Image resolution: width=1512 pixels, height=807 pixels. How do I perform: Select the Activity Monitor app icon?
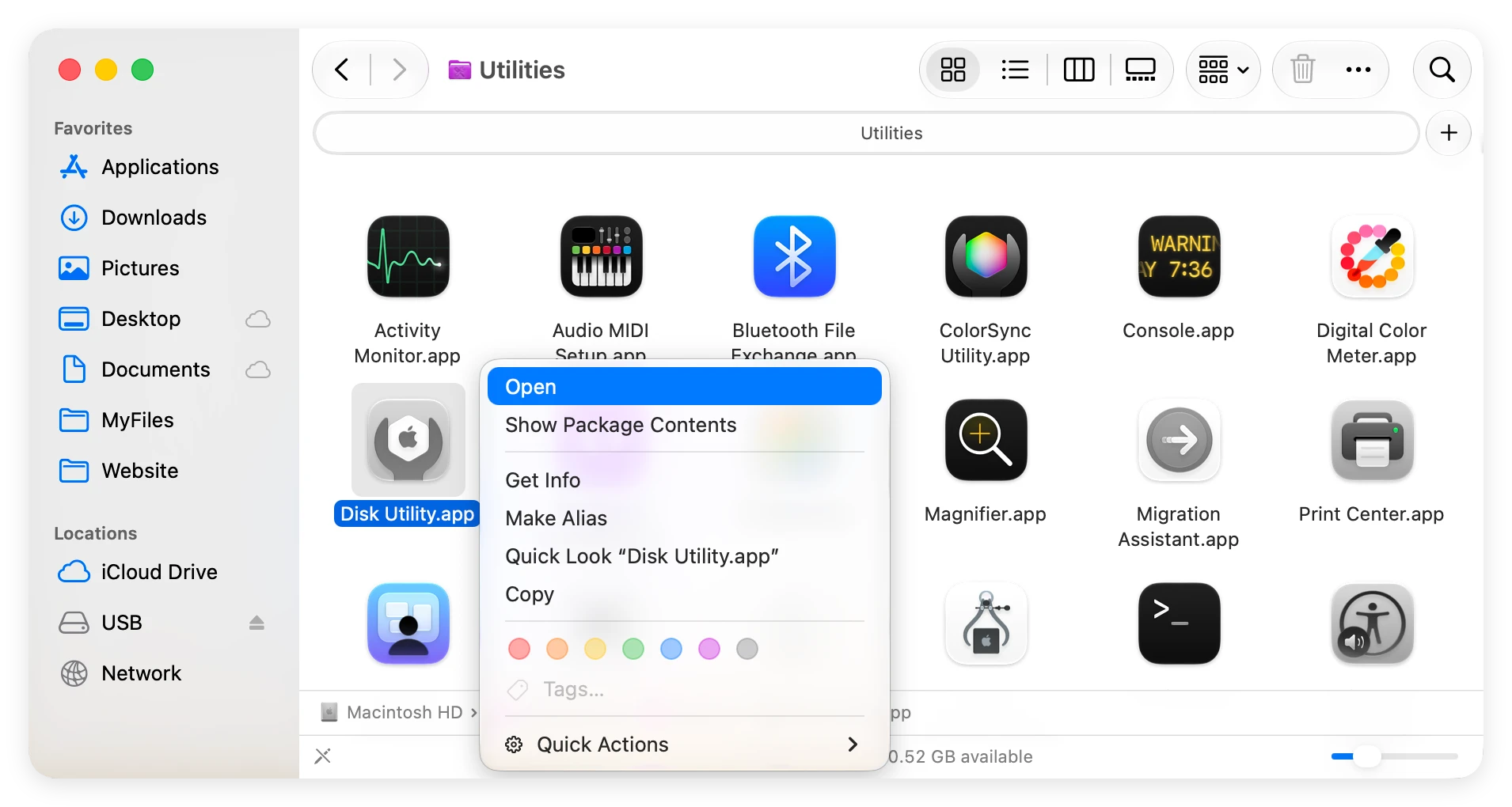(408, 256)
